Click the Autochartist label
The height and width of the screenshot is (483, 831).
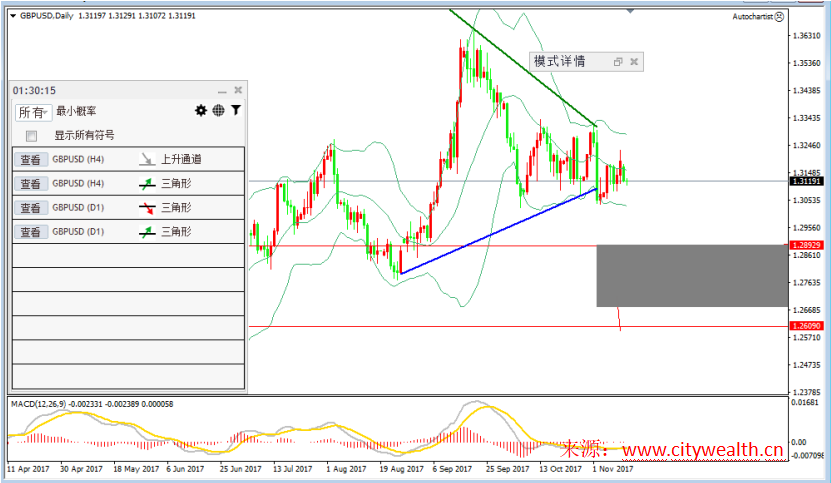pos(753,16)
